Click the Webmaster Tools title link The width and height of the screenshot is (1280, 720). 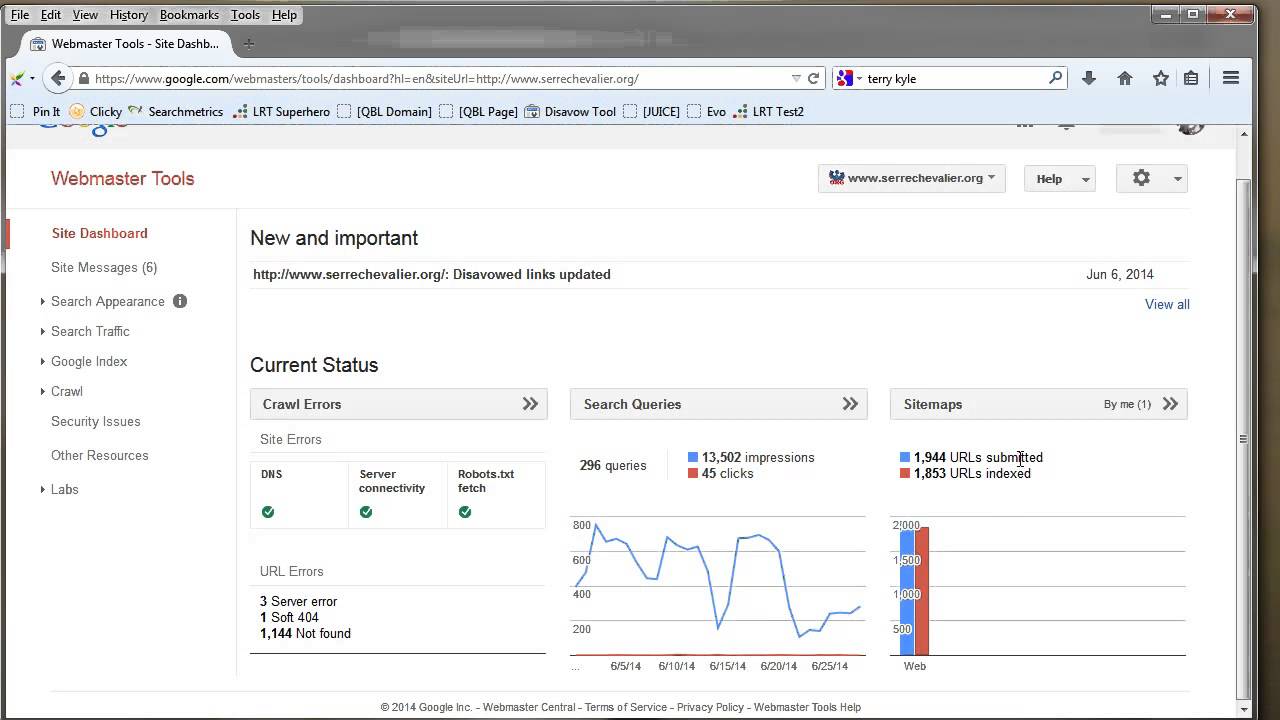pyautogui.click(x=123, y=178)
